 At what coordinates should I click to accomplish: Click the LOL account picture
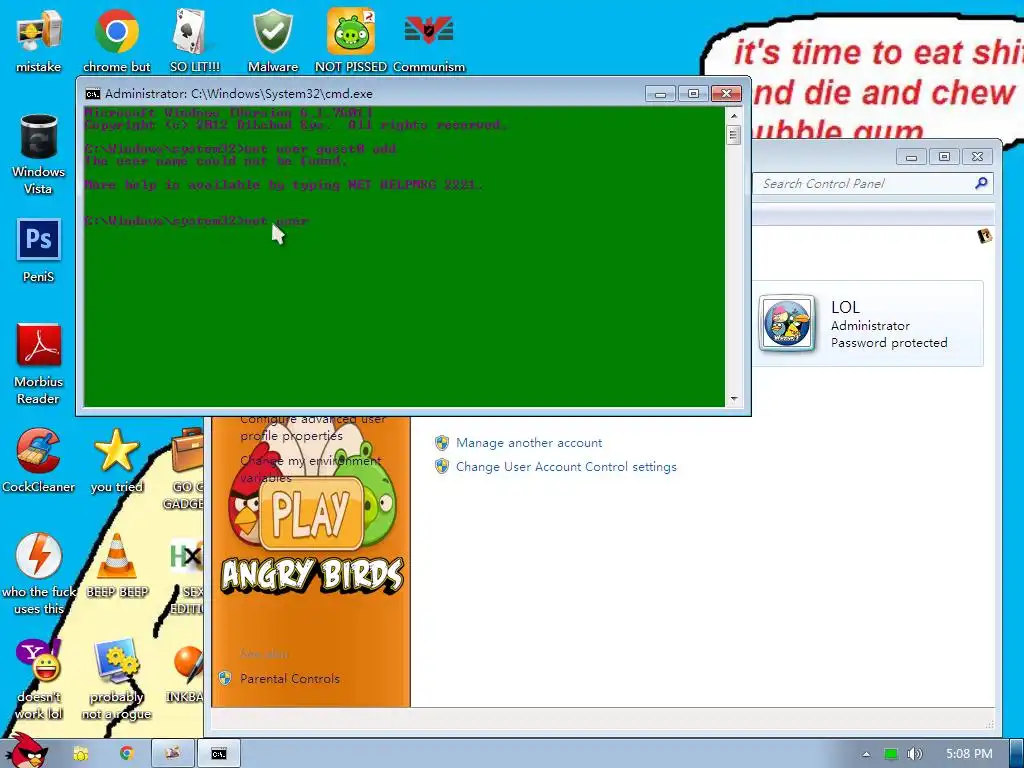pos(787,323)
